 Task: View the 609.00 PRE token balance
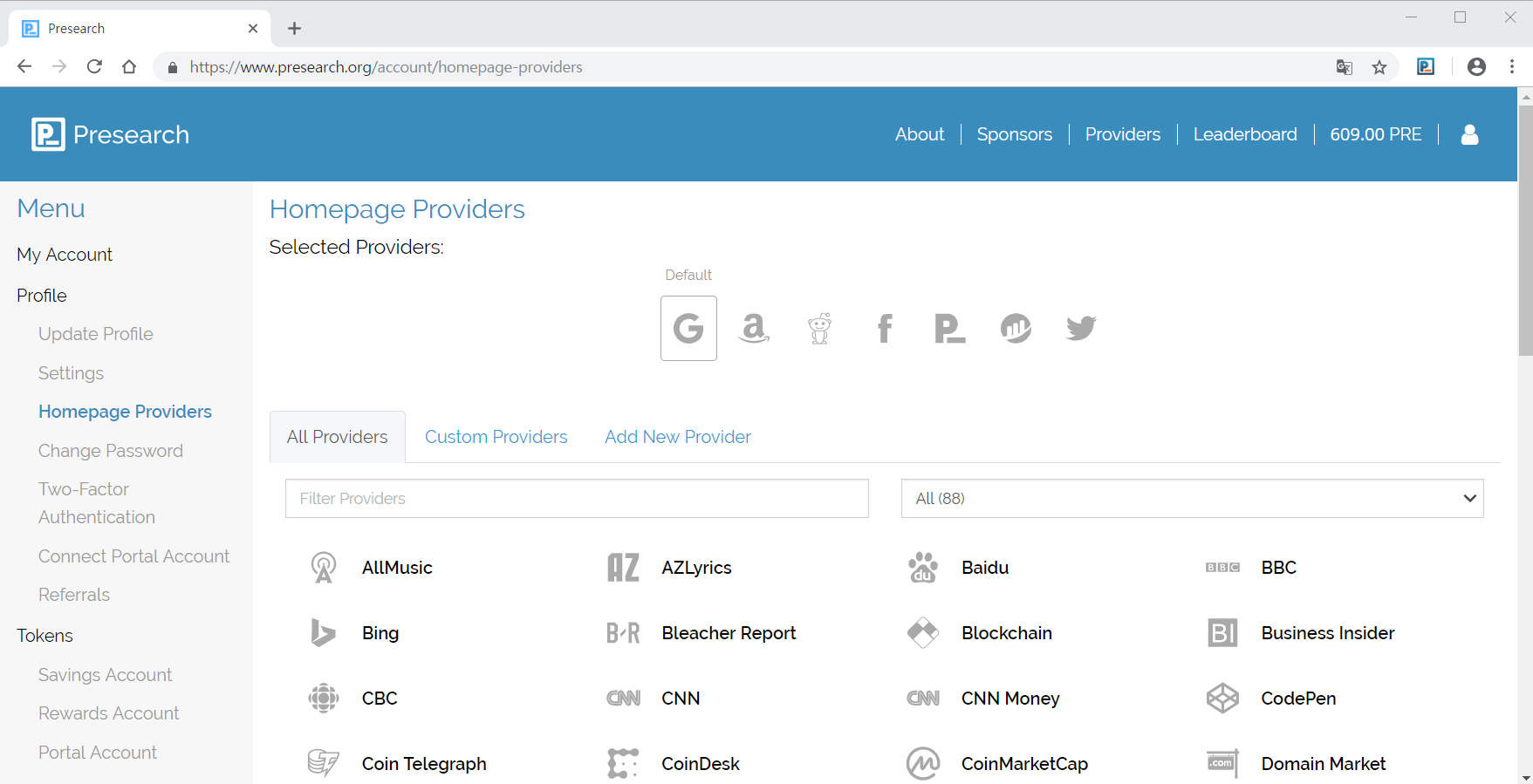[x=1376, y=134]
